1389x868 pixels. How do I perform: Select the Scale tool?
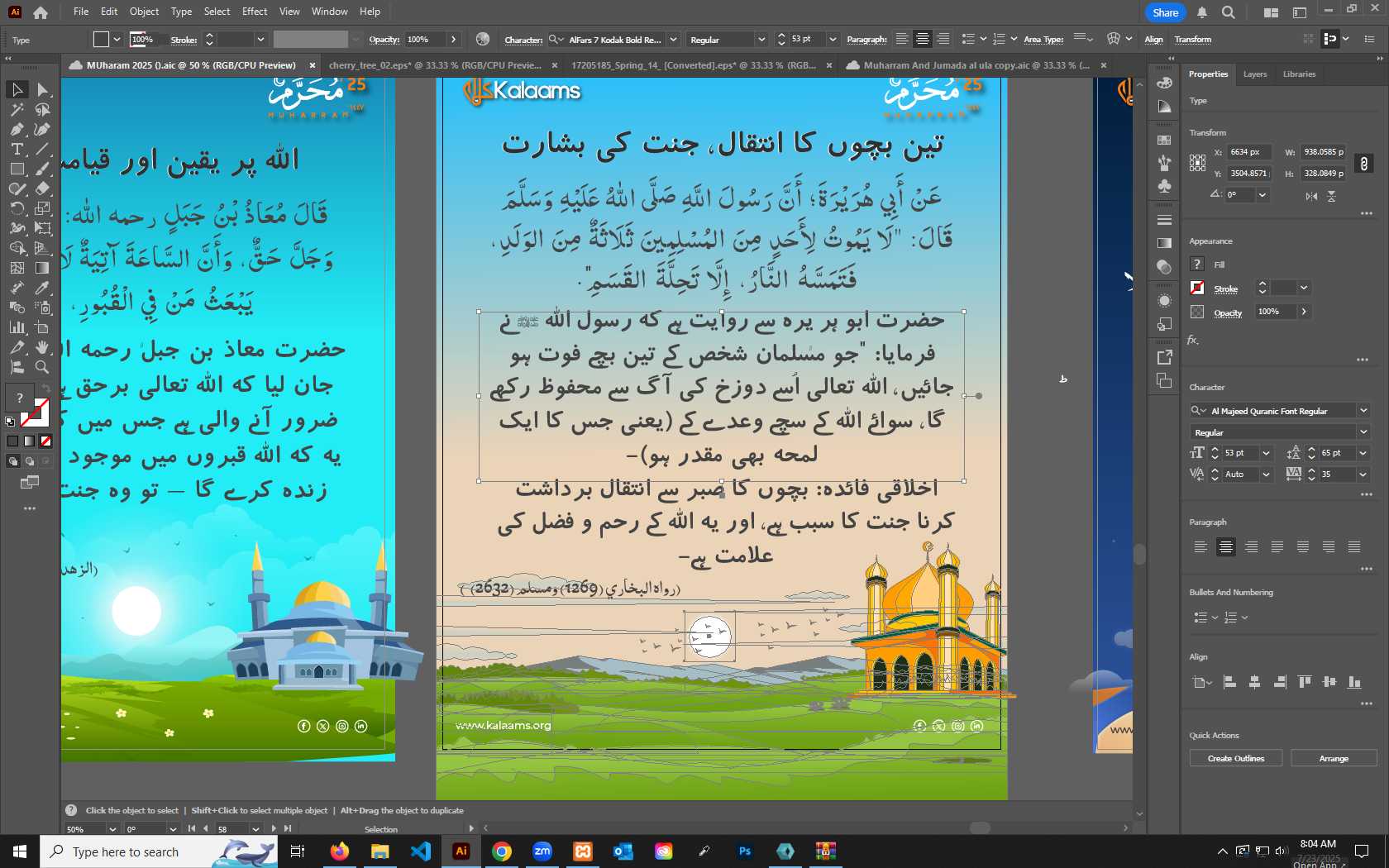(42, 208)
